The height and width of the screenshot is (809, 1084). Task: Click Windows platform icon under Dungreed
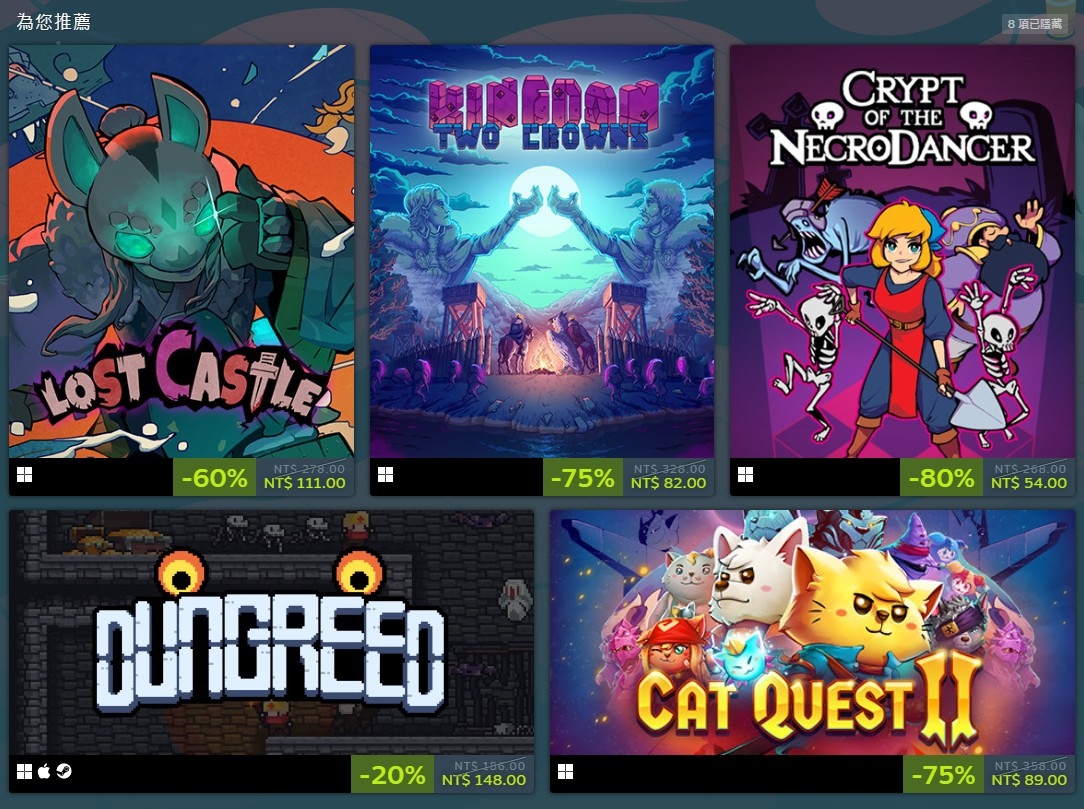click(x=24, y=772)
